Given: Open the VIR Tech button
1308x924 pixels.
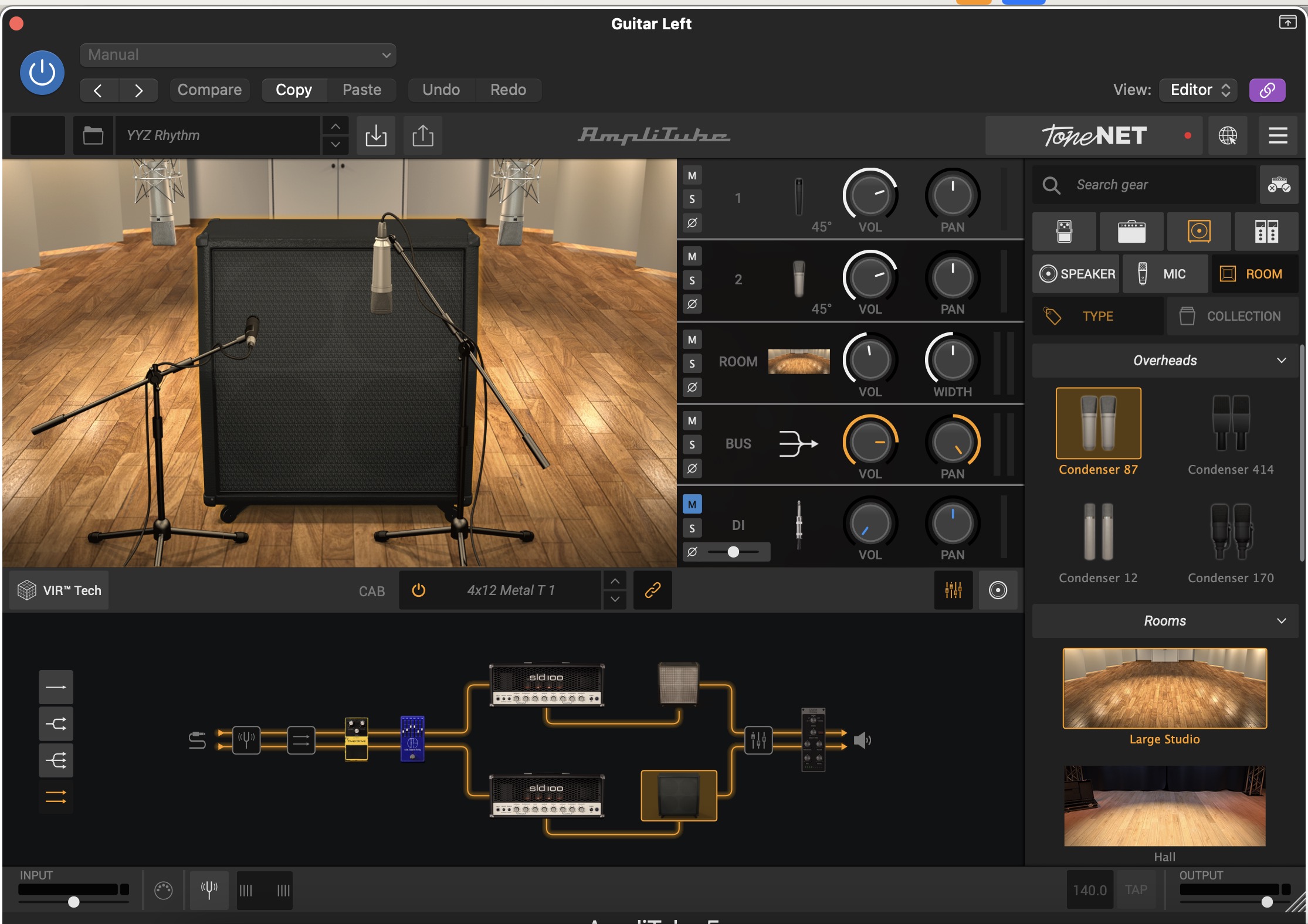Looking at the screenshot, I should 59,590.
